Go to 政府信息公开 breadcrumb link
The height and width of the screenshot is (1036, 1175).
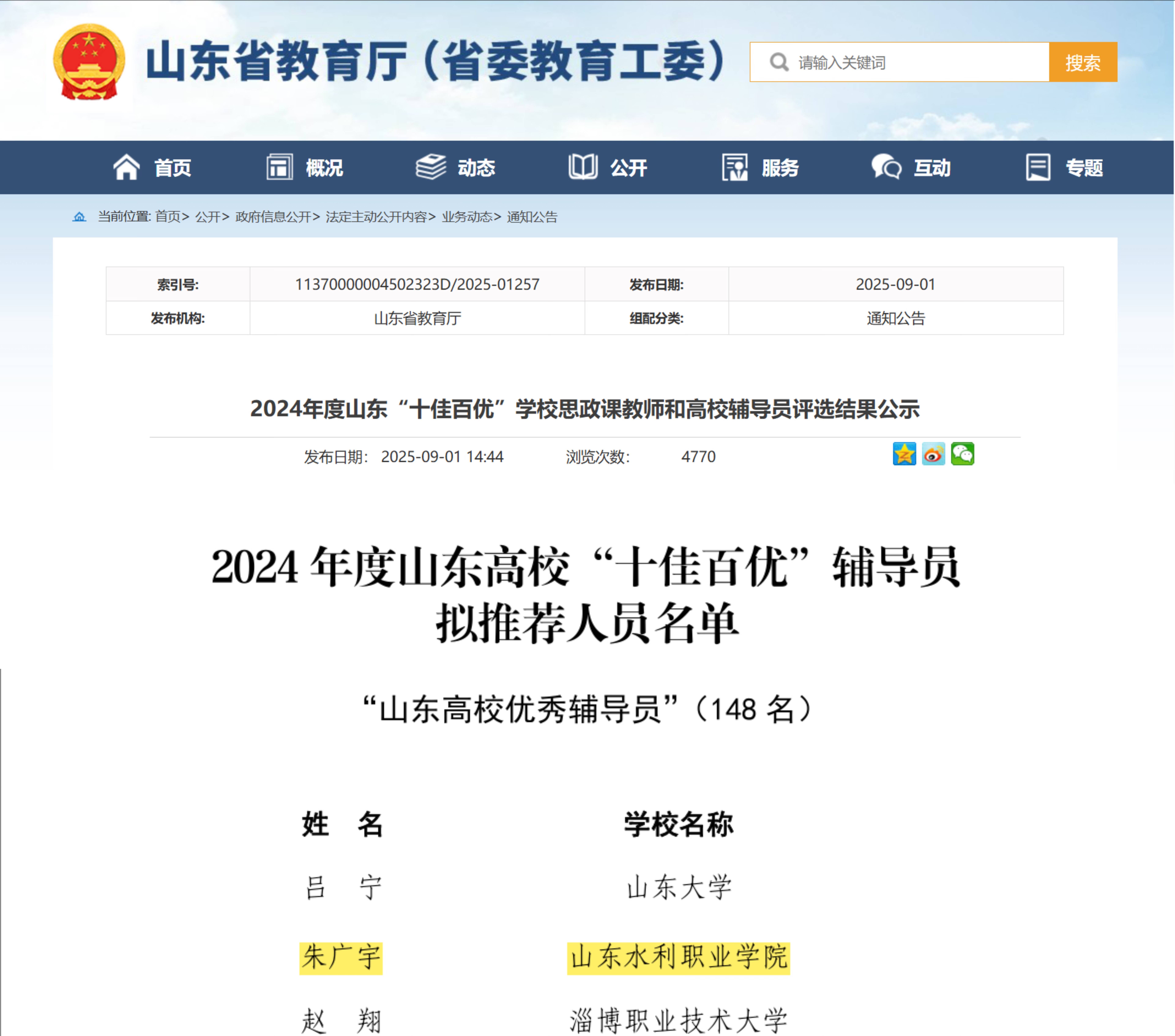tap(273, 217)
